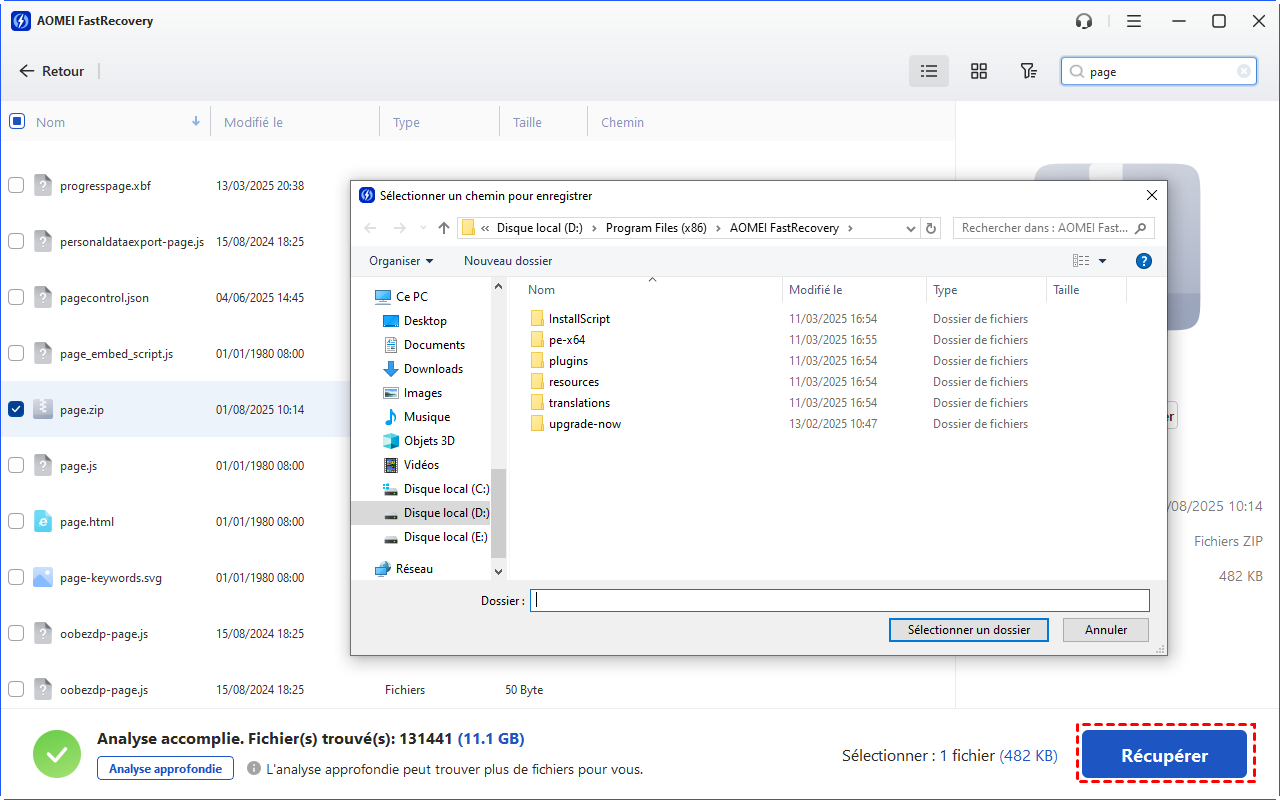Click the Récupérer button
Screen dimensions: 1280x800
pyautogui.click(x=1164, y=756)
